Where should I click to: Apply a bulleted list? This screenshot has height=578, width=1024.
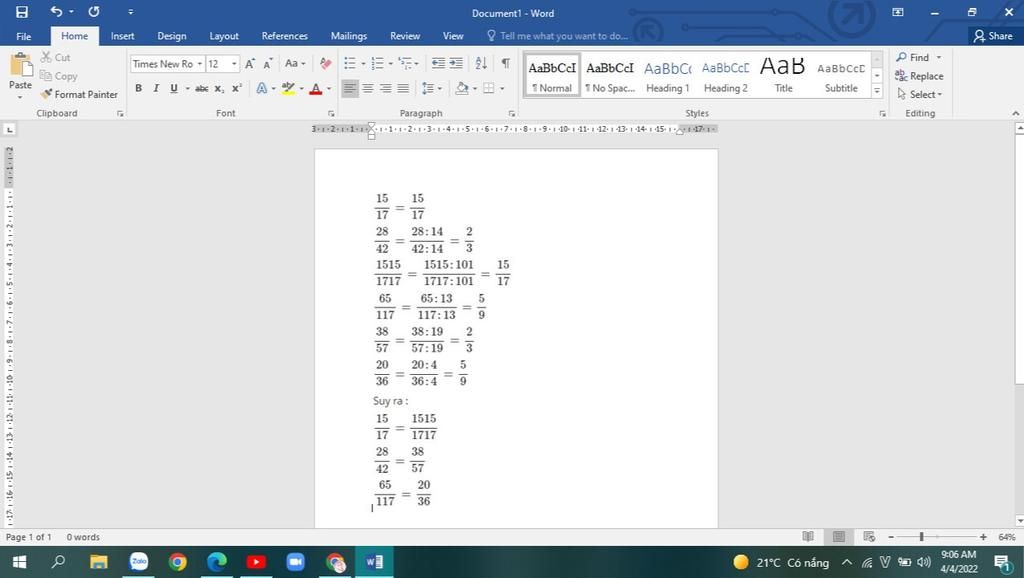(x=350, y=63)
